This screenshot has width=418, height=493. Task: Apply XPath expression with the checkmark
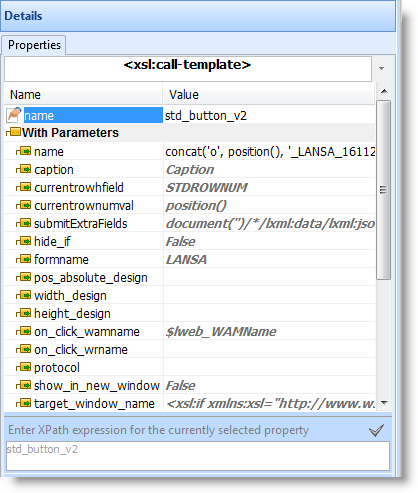376,430
